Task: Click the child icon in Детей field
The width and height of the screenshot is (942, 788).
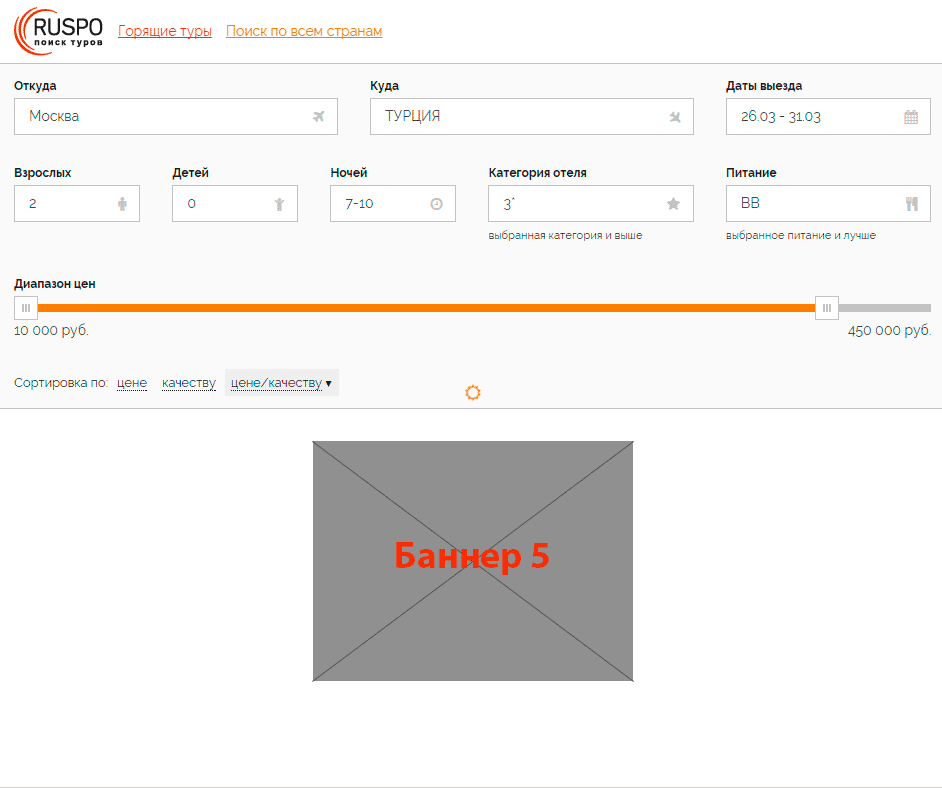Action: click(279, 204)
